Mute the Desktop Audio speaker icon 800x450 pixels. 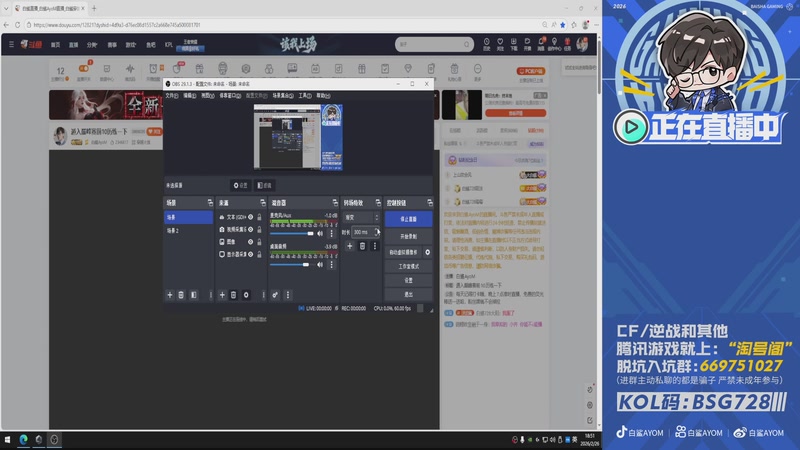[320, 264]
